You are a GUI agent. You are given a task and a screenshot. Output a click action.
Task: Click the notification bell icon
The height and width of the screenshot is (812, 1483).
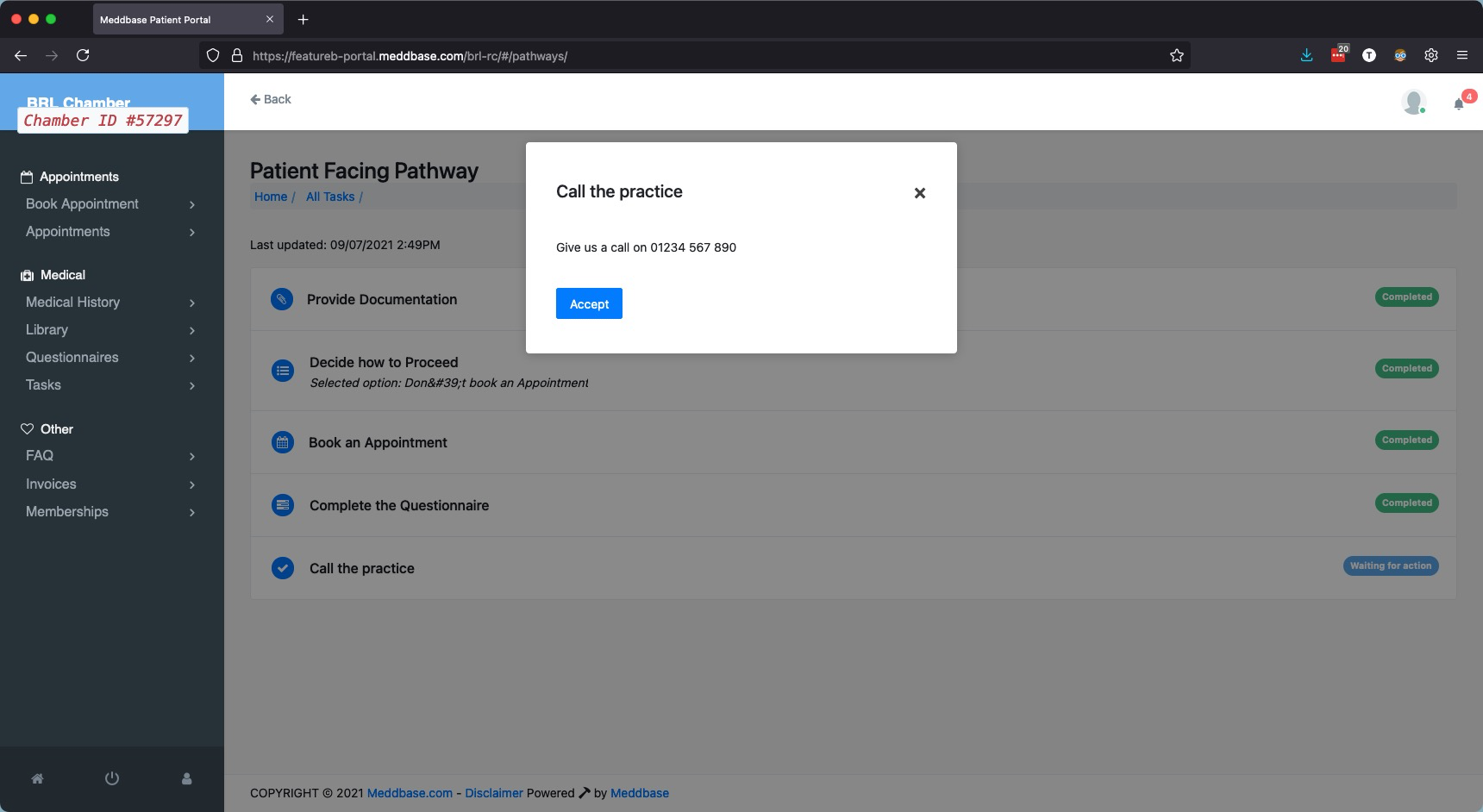(1459, 104)
